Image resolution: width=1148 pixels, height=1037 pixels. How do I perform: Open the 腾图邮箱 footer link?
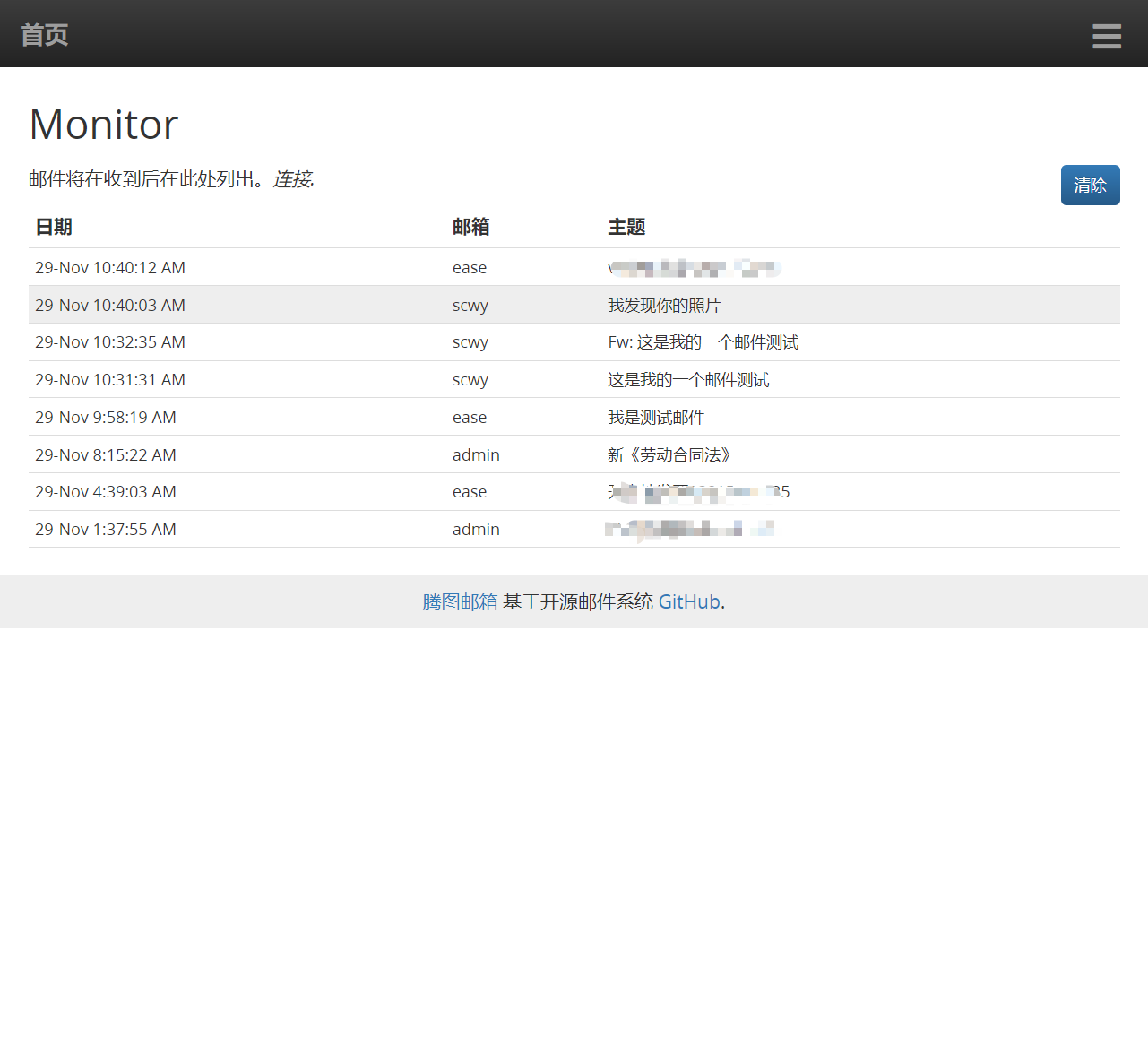459,602
